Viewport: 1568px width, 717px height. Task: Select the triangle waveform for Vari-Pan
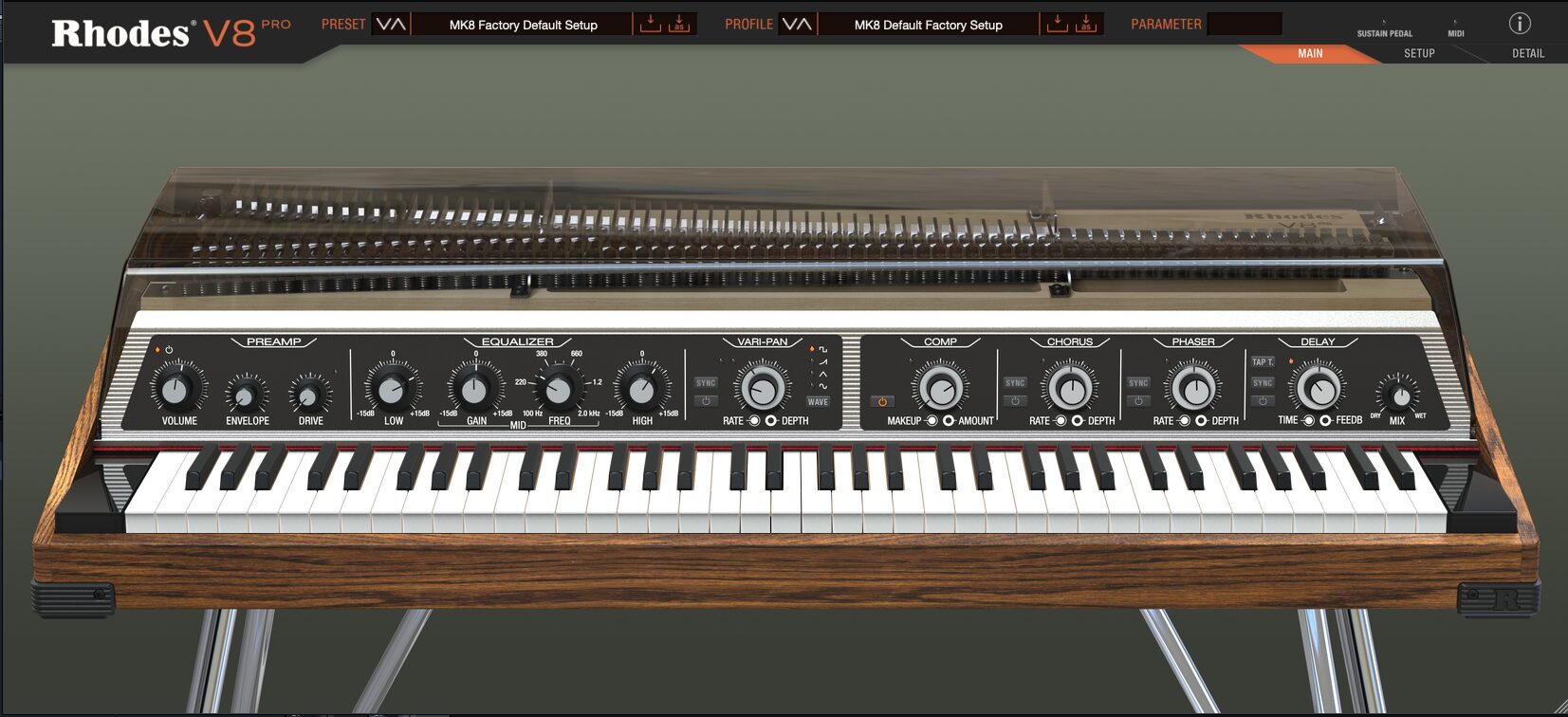[x=822, y=375]
